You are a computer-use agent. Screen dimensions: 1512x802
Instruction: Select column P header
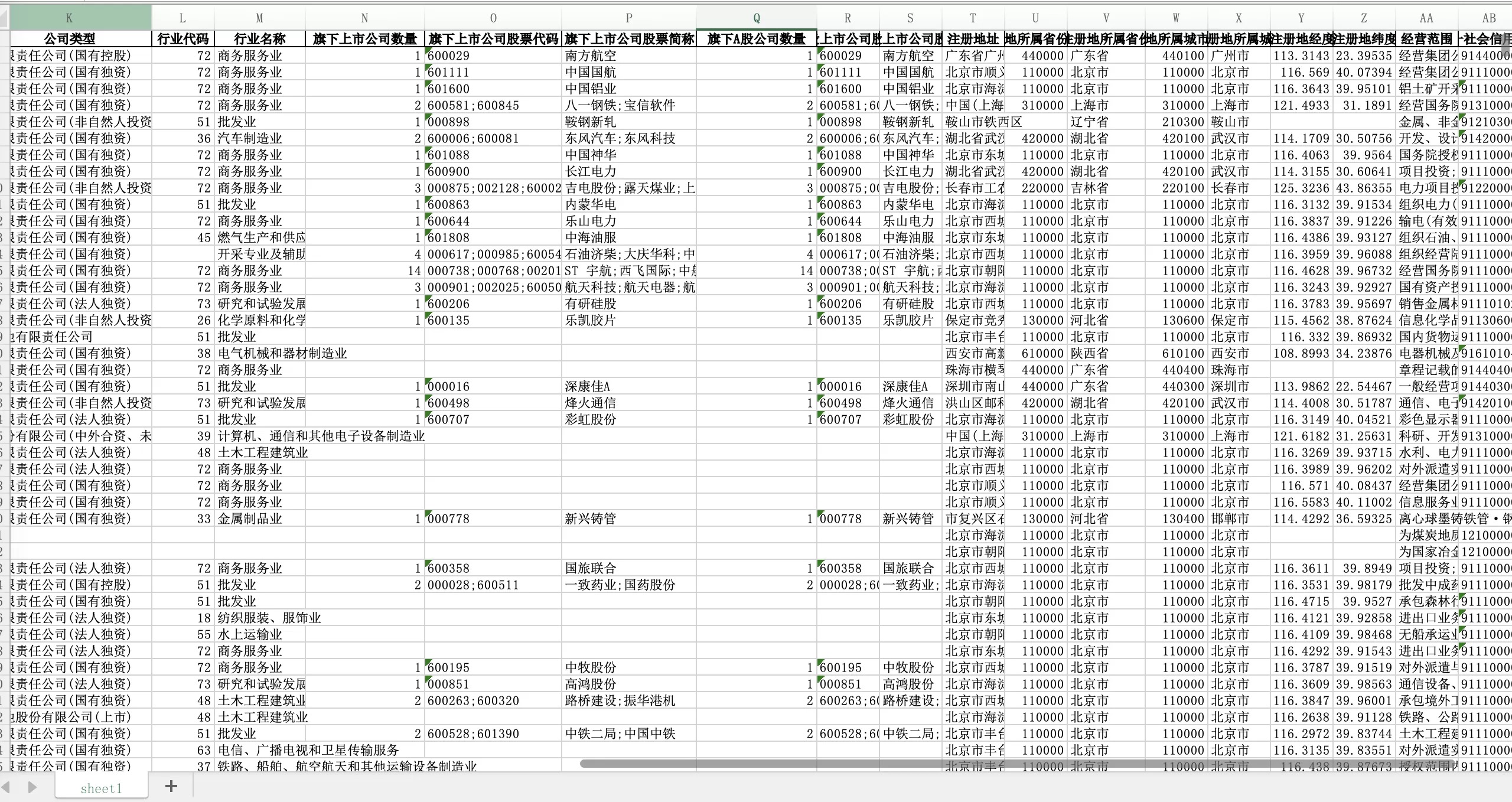[628, 18]
